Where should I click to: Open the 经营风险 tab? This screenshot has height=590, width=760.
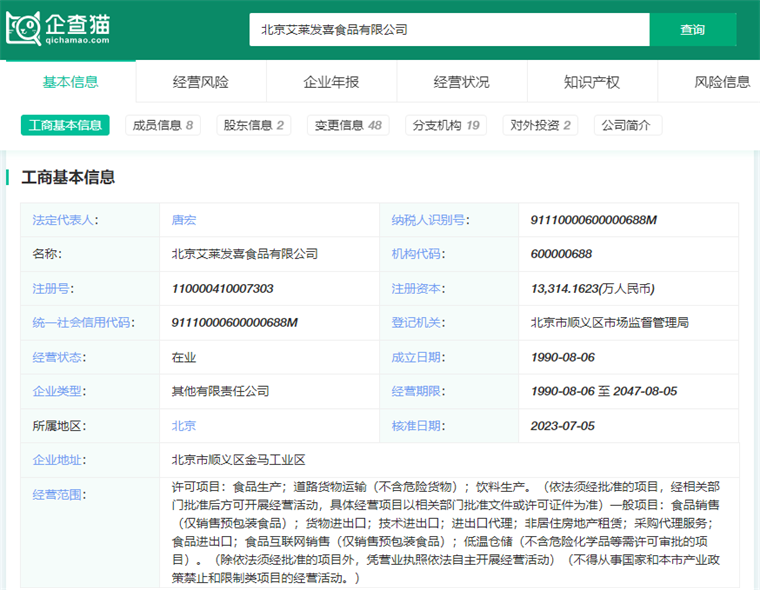pos(201,82)
